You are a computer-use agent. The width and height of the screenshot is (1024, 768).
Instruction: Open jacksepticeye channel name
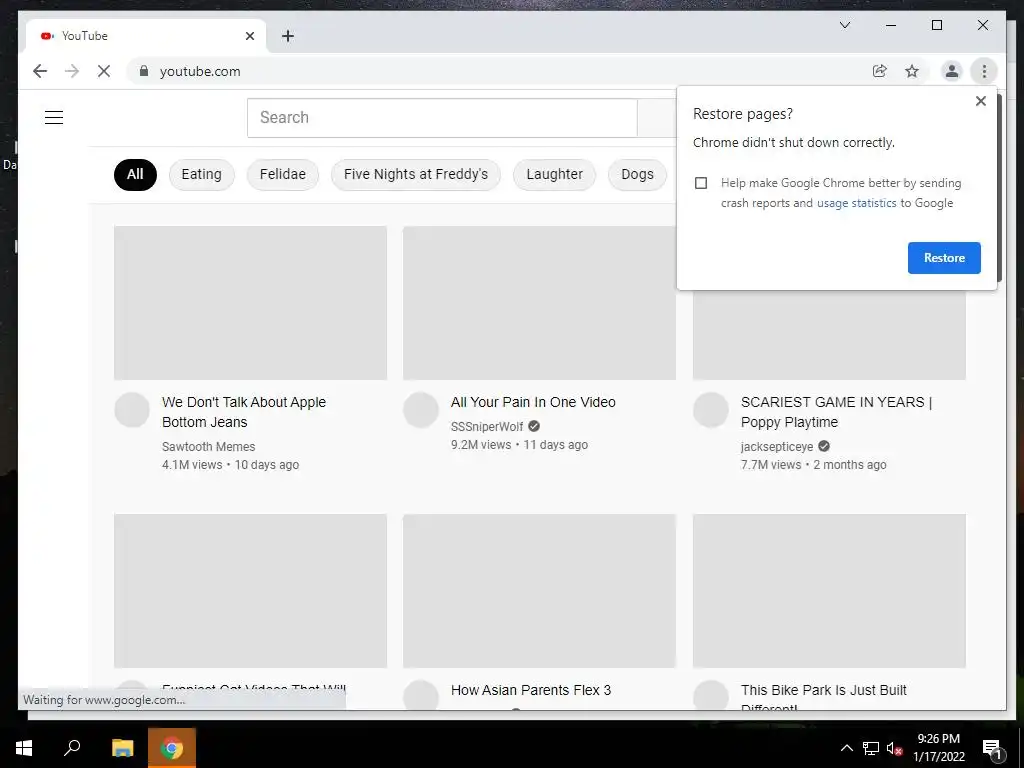(x=776, y=447)
